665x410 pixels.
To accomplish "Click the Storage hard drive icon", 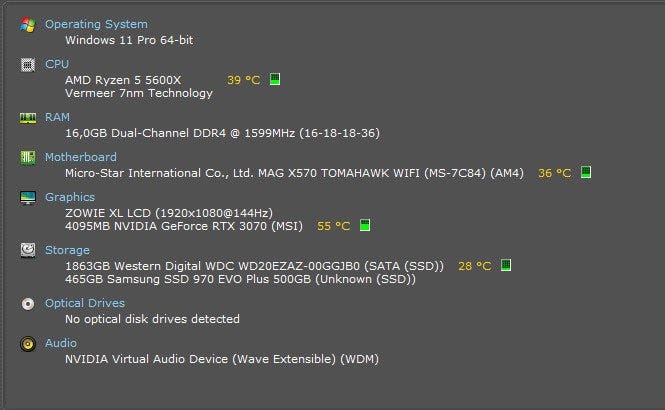I will click(28, 250).
